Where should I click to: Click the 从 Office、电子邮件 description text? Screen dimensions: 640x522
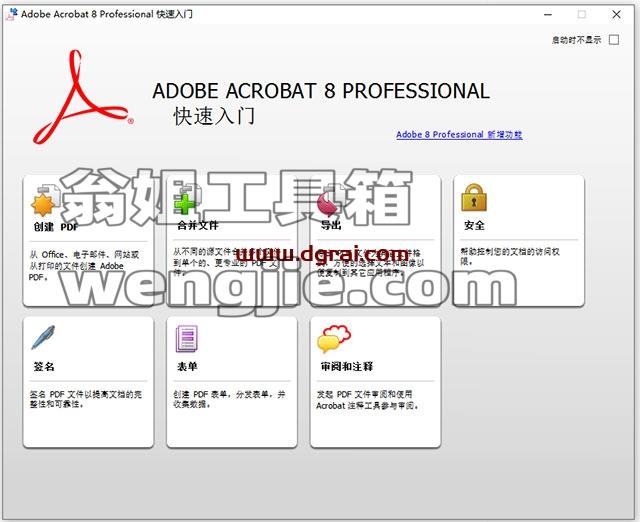[x=84, y=266]
